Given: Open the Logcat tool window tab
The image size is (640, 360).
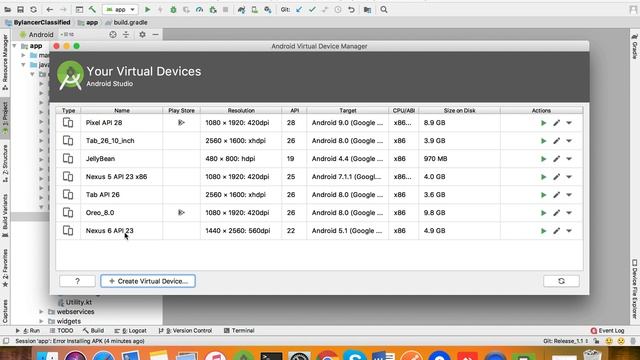Looking at the screenshot, I should [131, 331].
